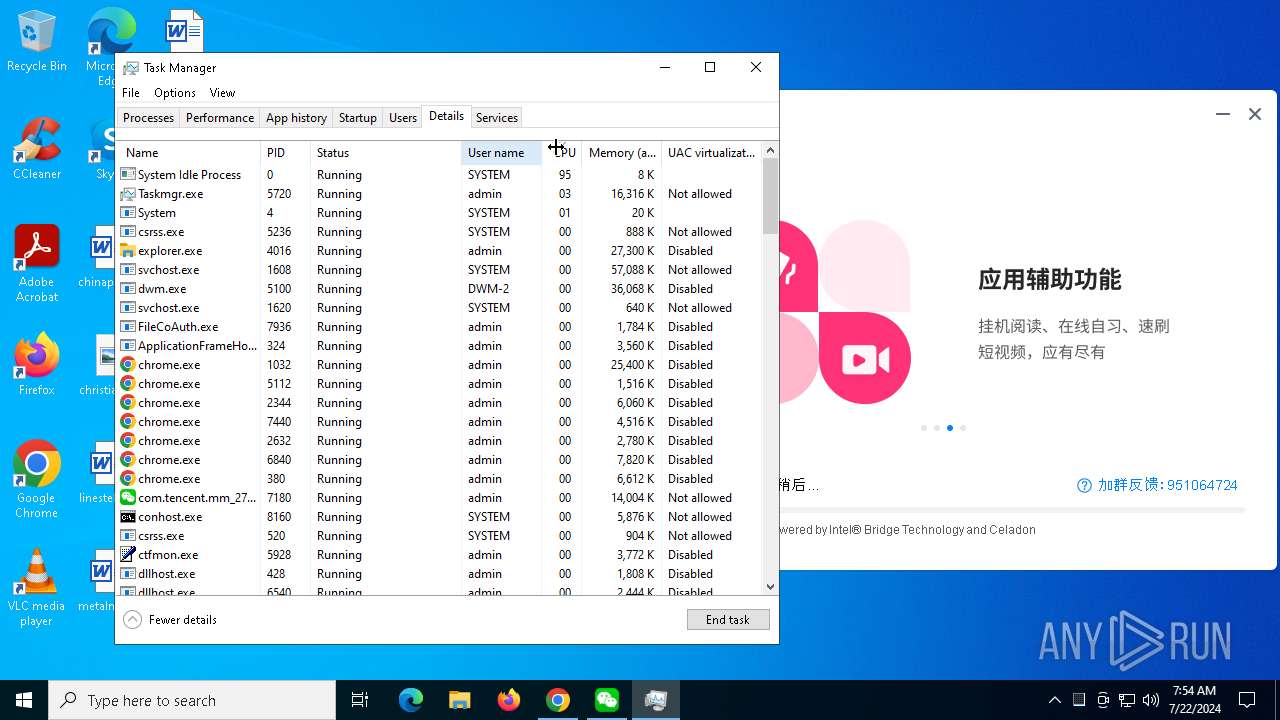1280x720 pixels.
Task: Open the File menu
Action: [131, 93]
